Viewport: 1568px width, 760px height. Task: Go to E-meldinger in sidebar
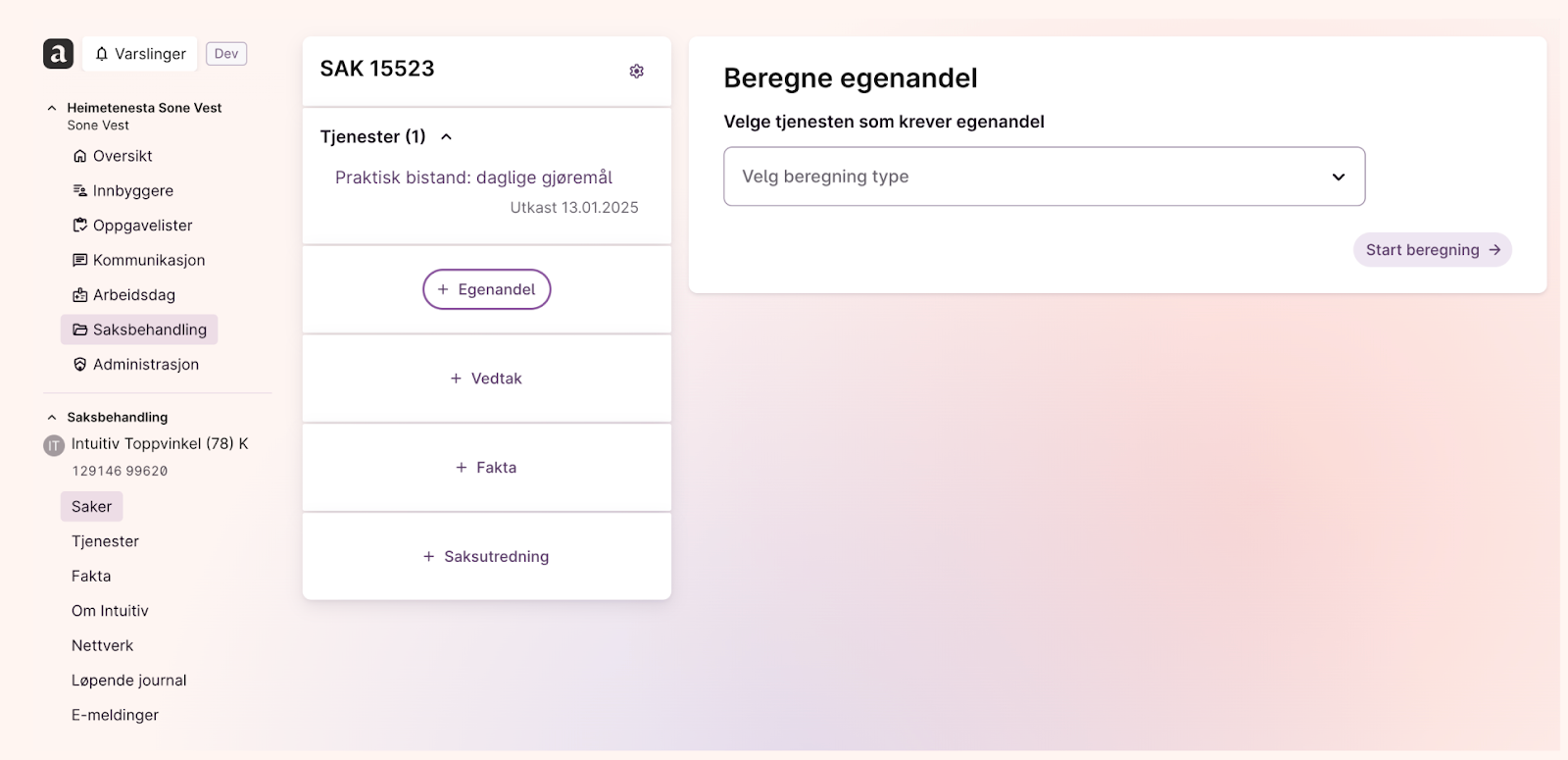click(x=115, y=715)
